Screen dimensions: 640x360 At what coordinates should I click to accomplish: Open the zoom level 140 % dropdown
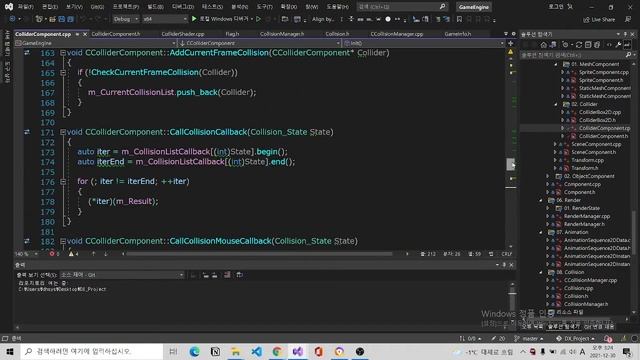[26, 254]
